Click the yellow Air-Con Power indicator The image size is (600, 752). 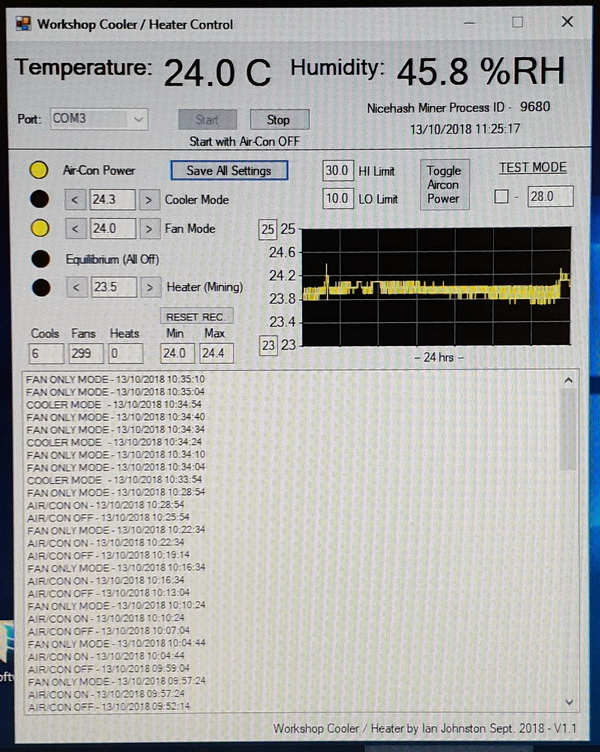point(39,170)
